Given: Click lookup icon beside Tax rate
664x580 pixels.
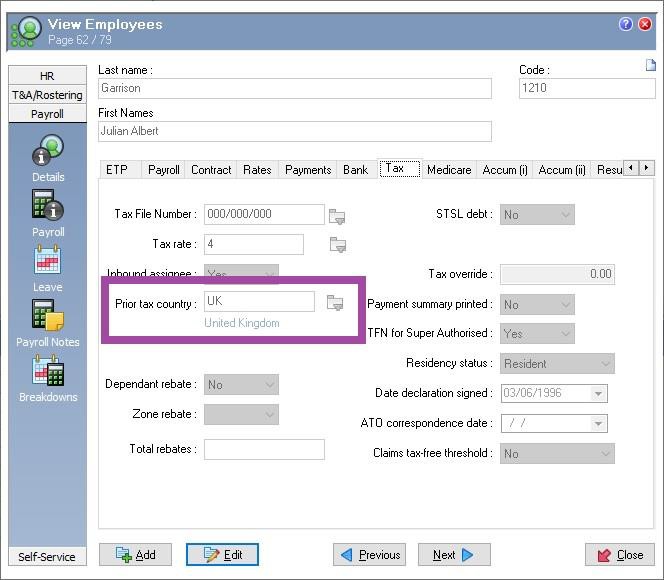Looking at the screenshot, I should tap(337, 245).
